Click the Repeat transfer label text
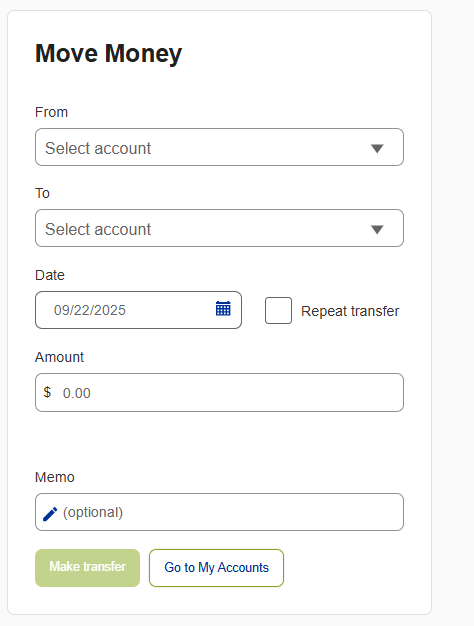Image resolution: width=474 pixels, height=626 pixels. [350, 311]
